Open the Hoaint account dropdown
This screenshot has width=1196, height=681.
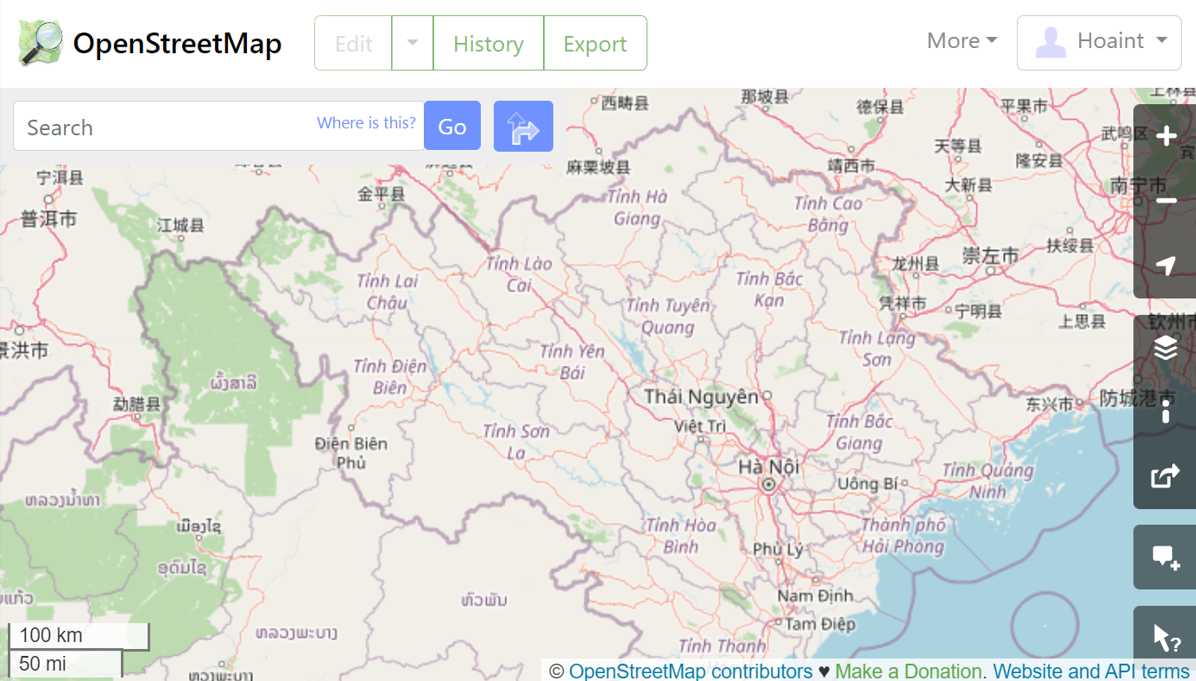[x=1099, y=43]
